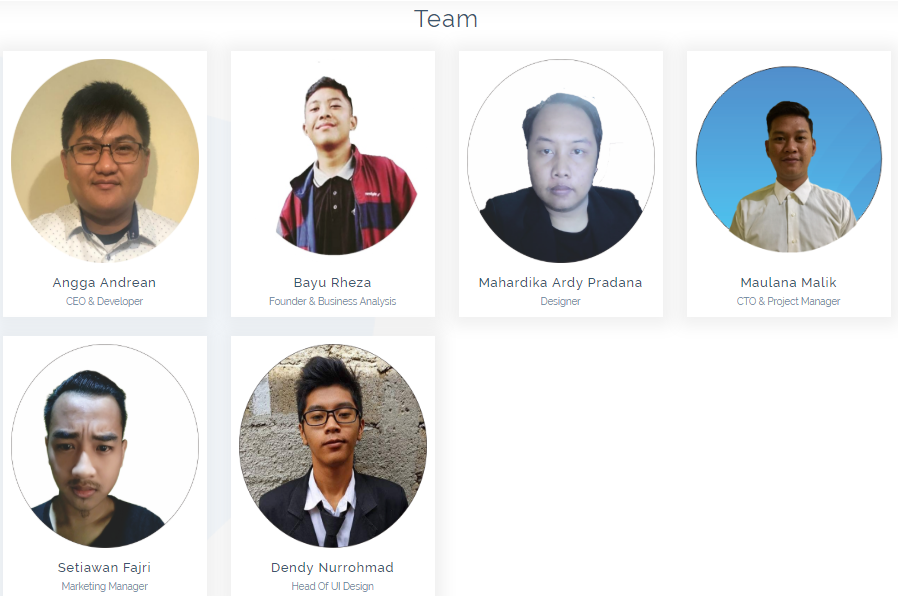
Task: Select the Founder & Business Analysis role text
Action: (332, 301)
